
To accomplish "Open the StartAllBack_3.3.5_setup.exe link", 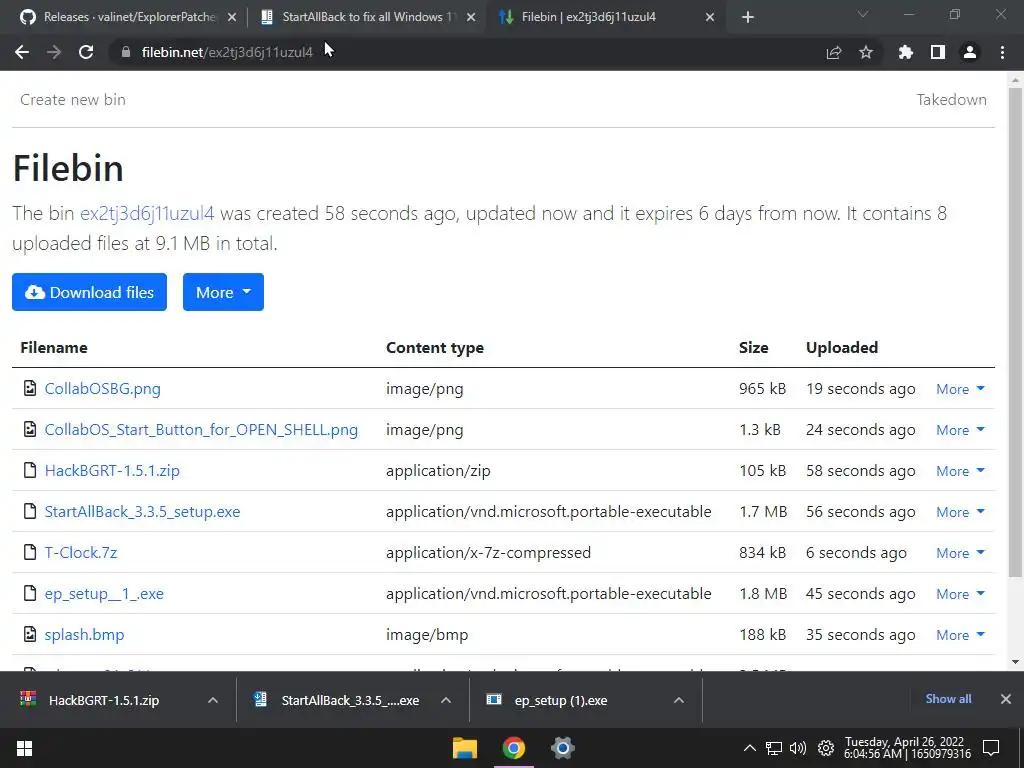I will click(x=142, y=511).
